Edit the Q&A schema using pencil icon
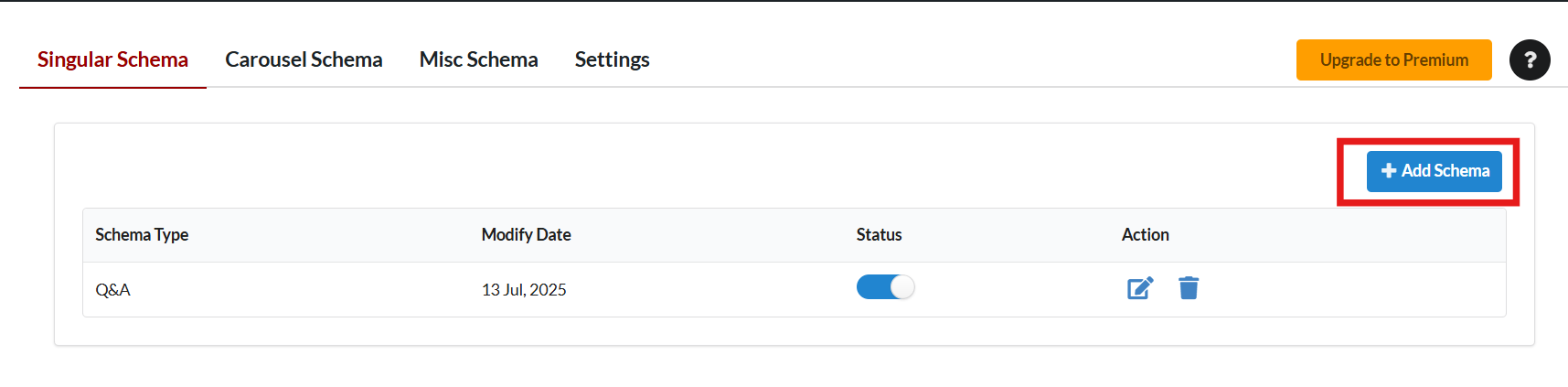 [1140, 288]
